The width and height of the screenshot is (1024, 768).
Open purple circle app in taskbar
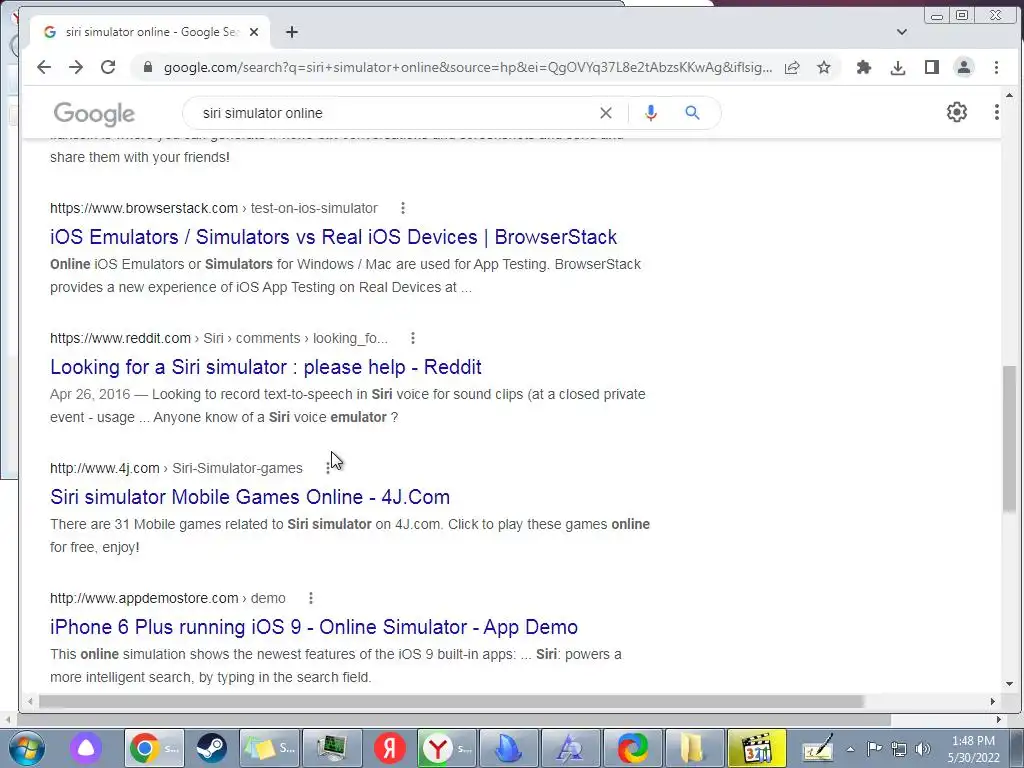click(x=86, y=748)
